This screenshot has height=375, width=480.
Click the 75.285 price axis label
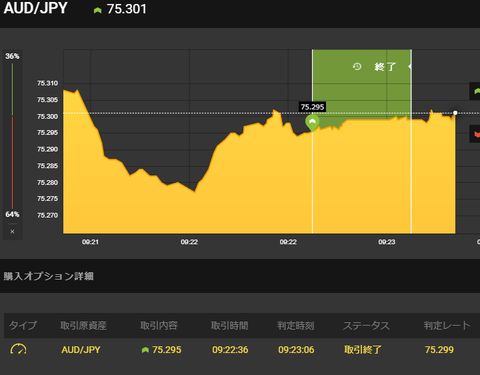[x=47, y=166]
